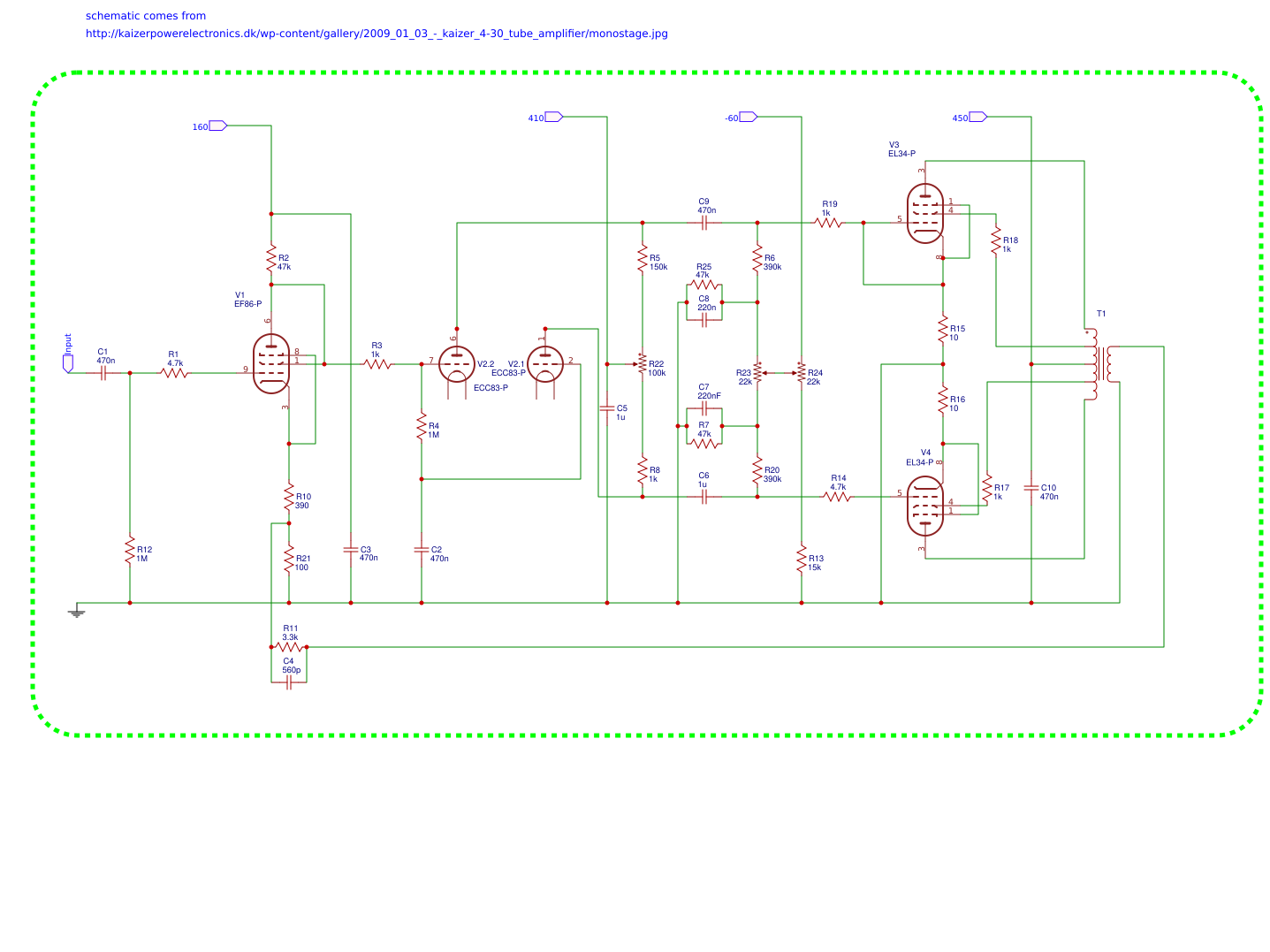This screenshot has width=1270, height=952.
Task: Select the EF86-P tube symbol V1
Action: [270, 362]
